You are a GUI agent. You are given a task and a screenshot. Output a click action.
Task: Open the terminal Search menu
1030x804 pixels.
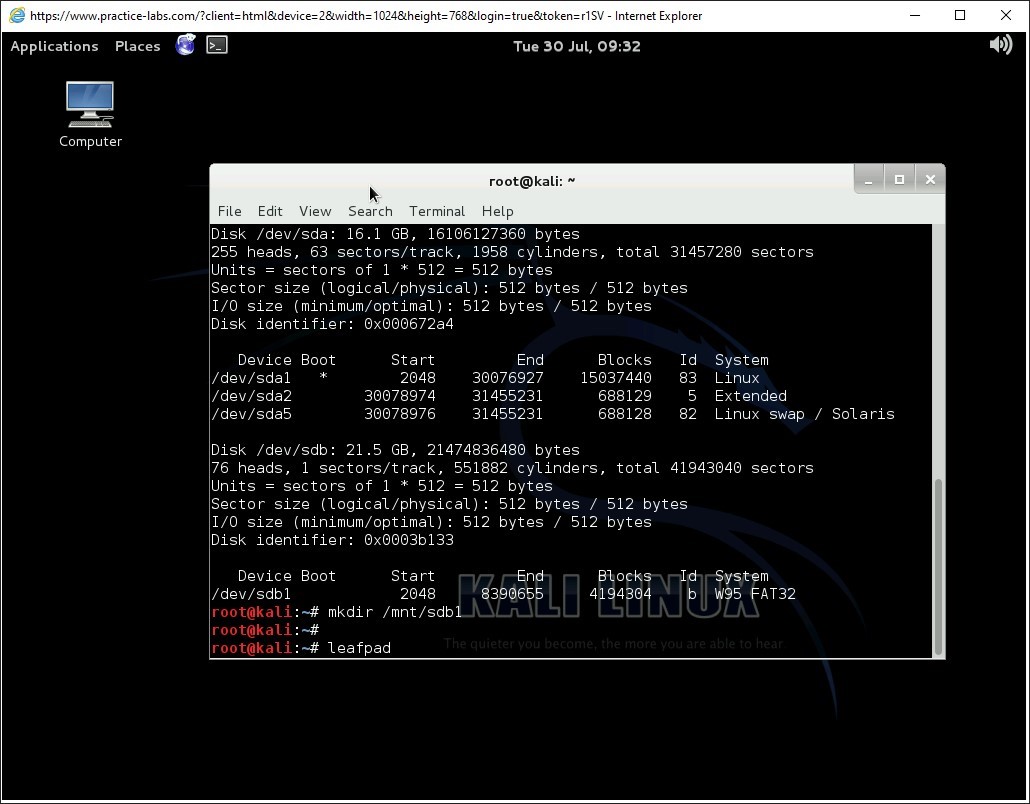click(370, 211)
